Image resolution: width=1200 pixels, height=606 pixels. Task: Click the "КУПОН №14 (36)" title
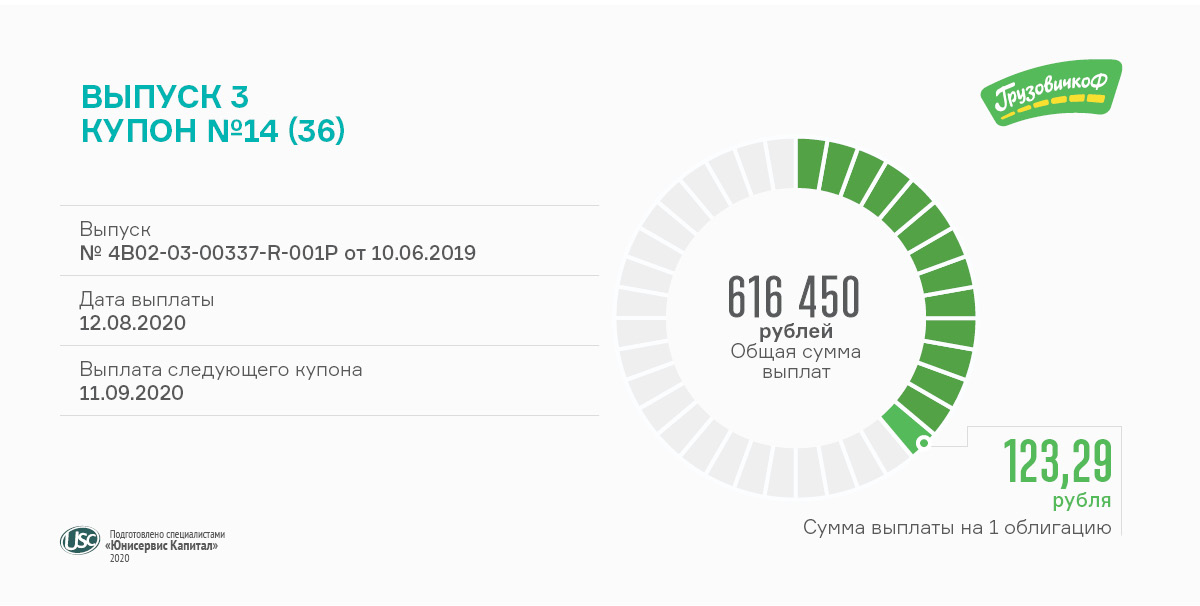click(x=212, y=131)
